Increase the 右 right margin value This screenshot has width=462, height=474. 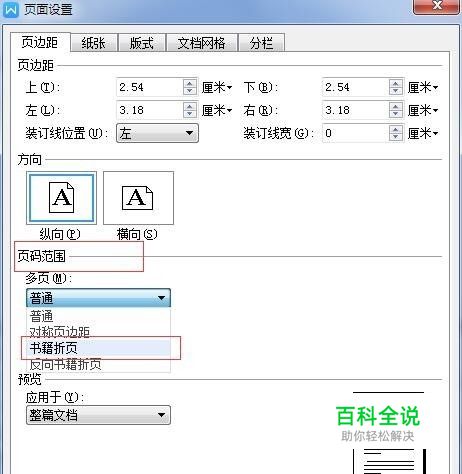point(396,106)
